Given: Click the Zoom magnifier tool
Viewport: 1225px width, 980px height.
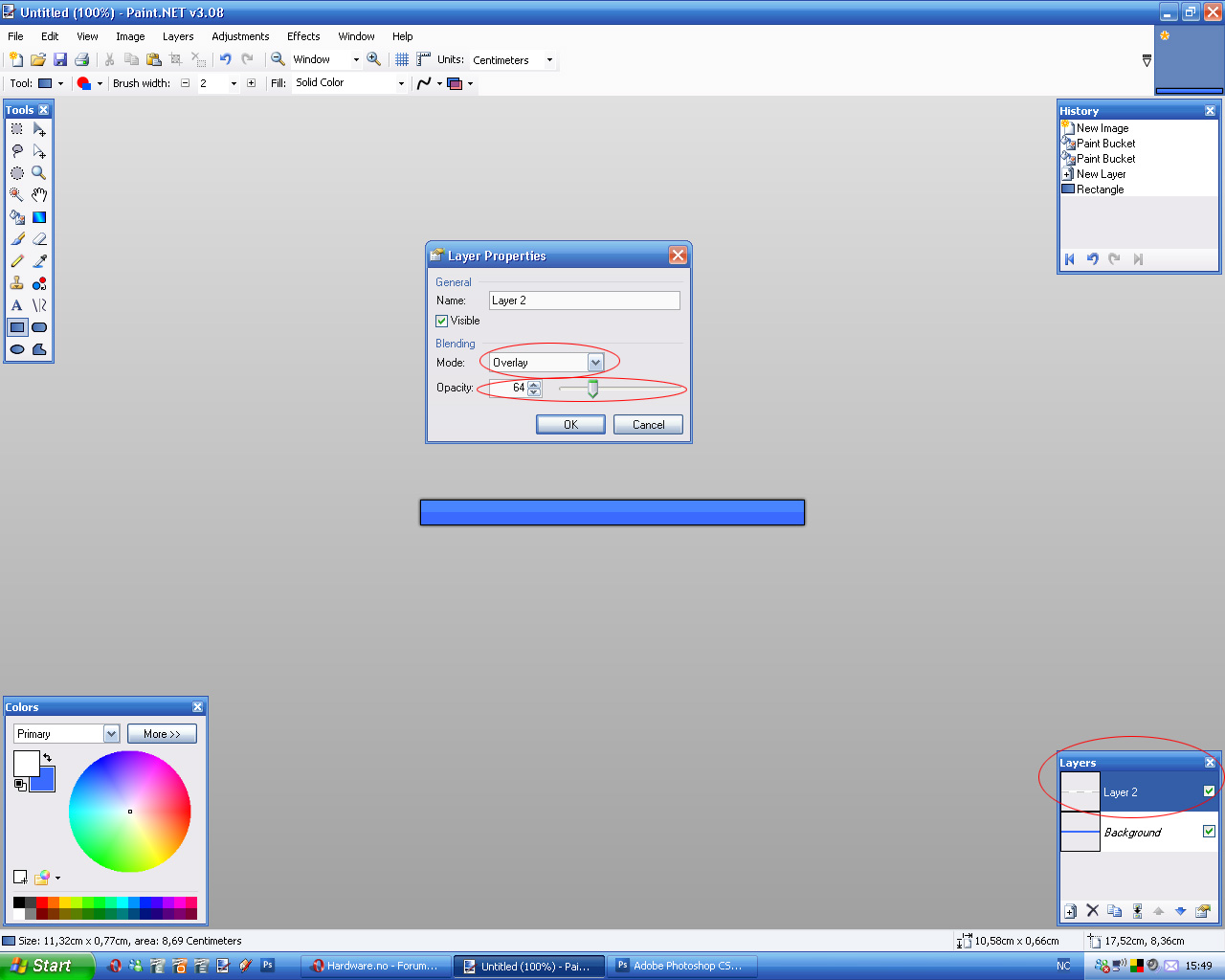Looking at the screenshot, I should click(x=39, y=173).
